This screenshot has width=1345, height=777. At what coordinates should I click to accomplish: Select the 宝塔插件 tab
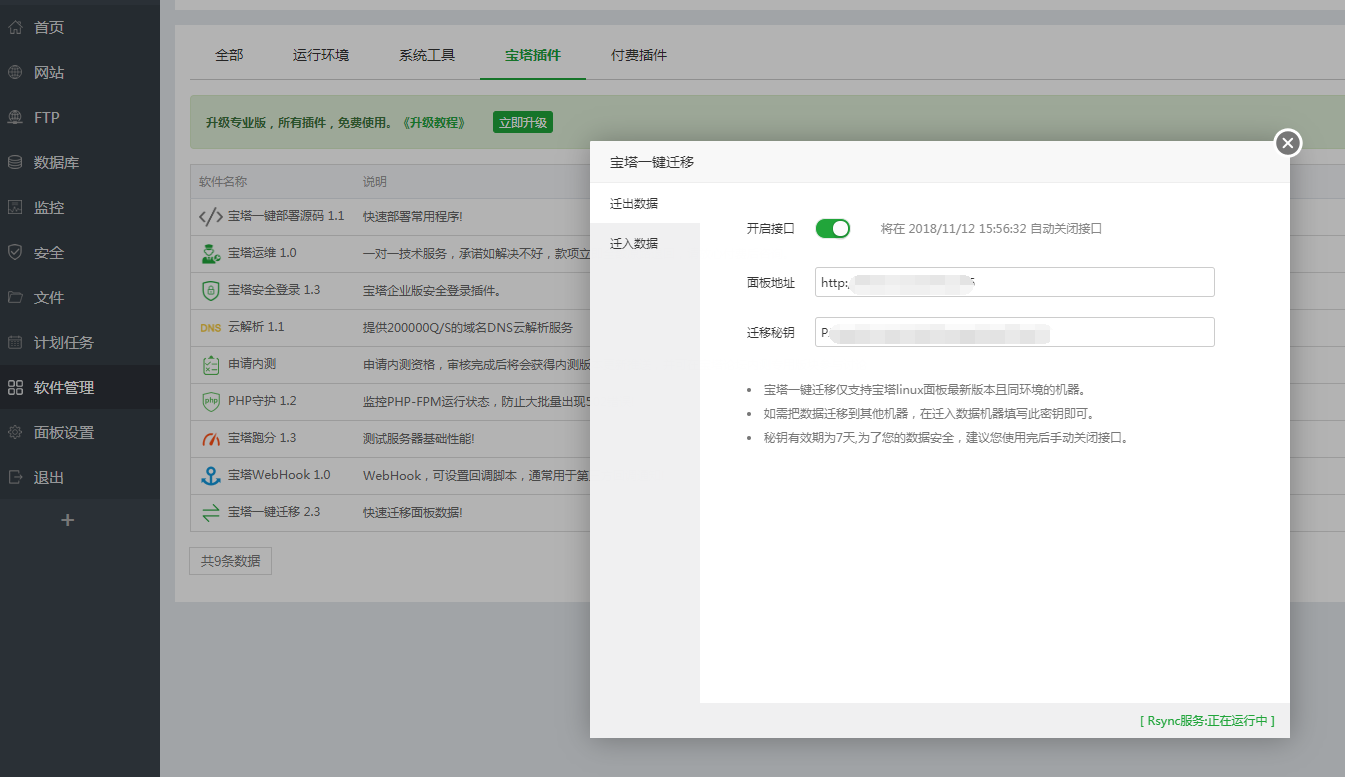coord(533,55)
